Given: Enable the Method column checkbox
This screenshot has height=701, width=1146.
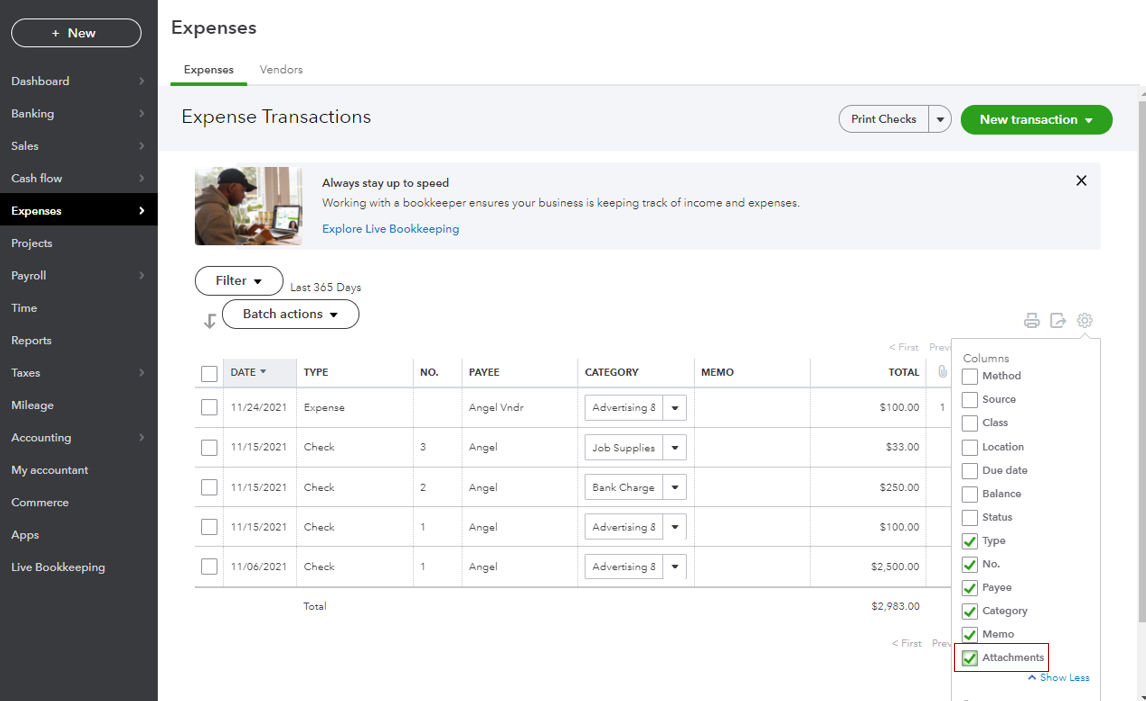Looking at the screenshot, I should [x=970, y=376].
